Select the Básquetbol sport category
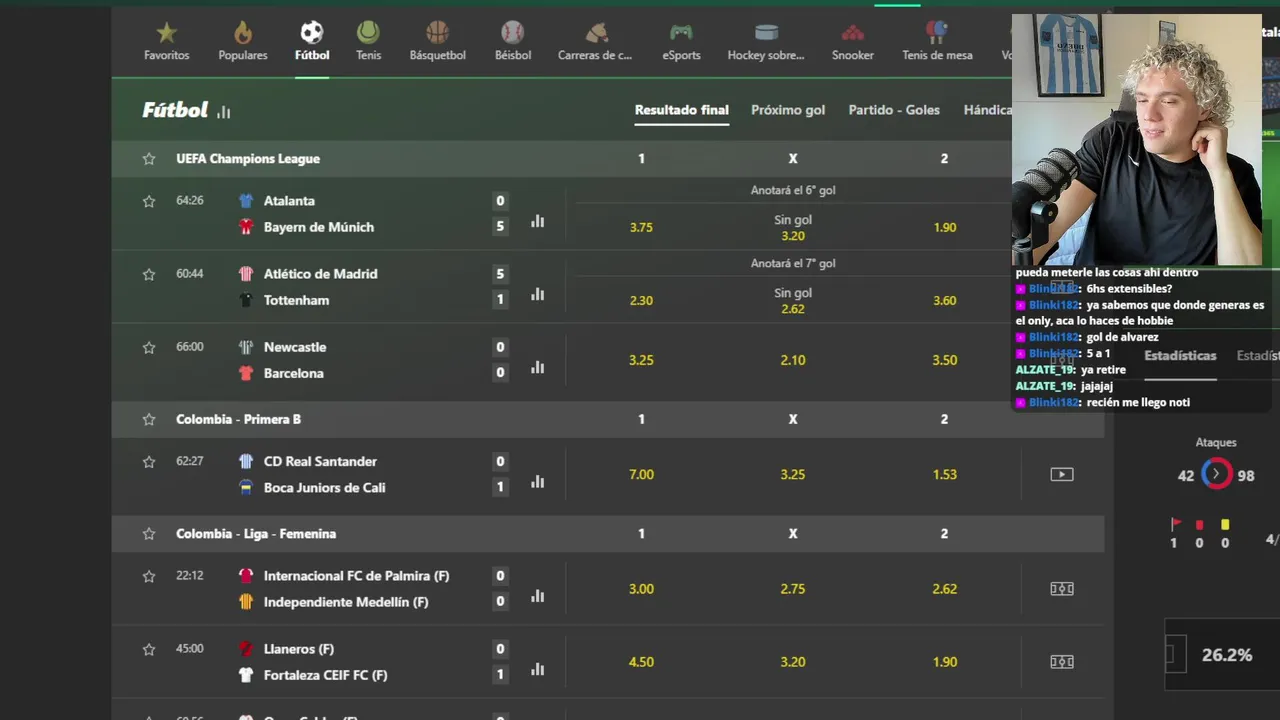Image resolution: width=1280 pixels, height=720 pixels. (437, 41)
